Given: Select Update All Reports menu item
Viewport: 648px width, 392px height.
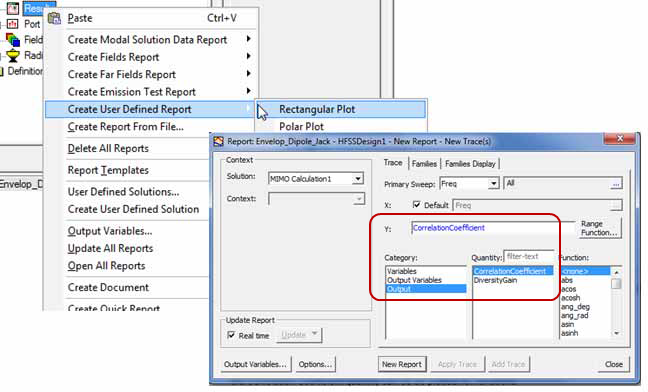Looking at the screenshot, I should tap(110, 249).
